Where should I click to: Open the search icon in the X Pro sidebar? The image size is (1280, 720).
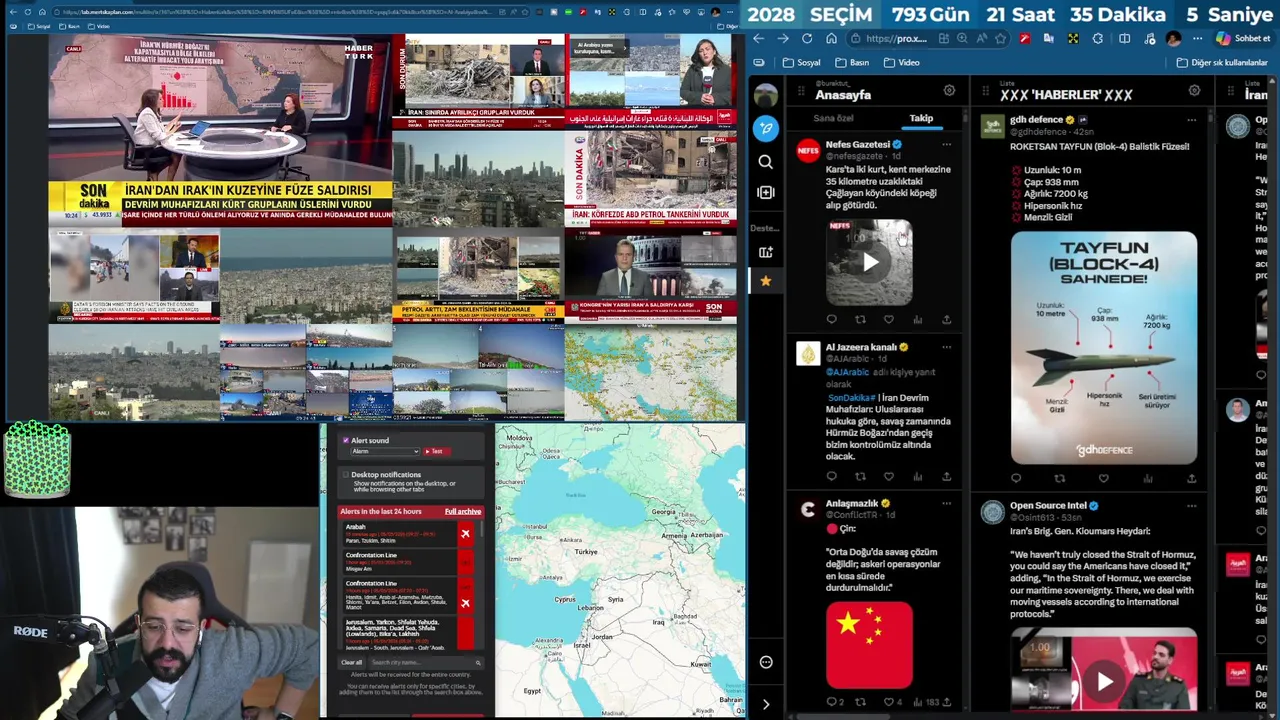[765, 162]
